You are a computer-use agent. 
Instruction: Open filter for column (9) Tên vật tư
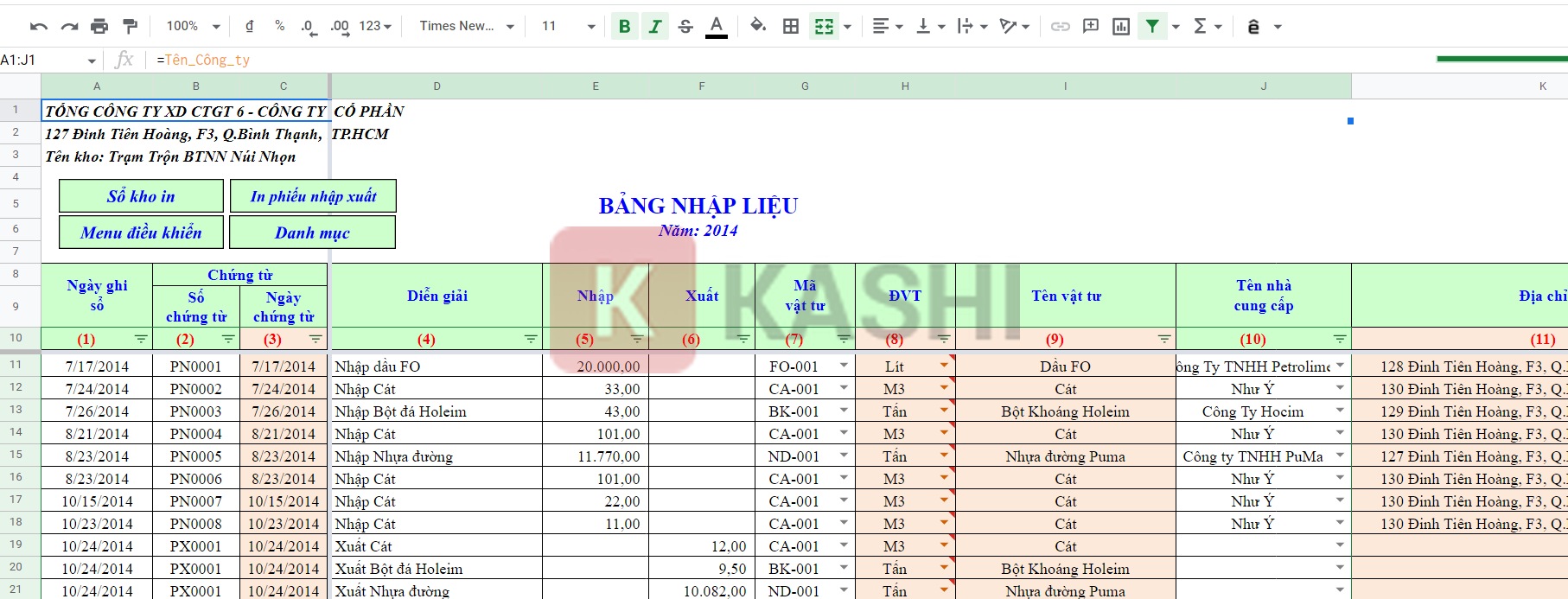[1164, 339]
